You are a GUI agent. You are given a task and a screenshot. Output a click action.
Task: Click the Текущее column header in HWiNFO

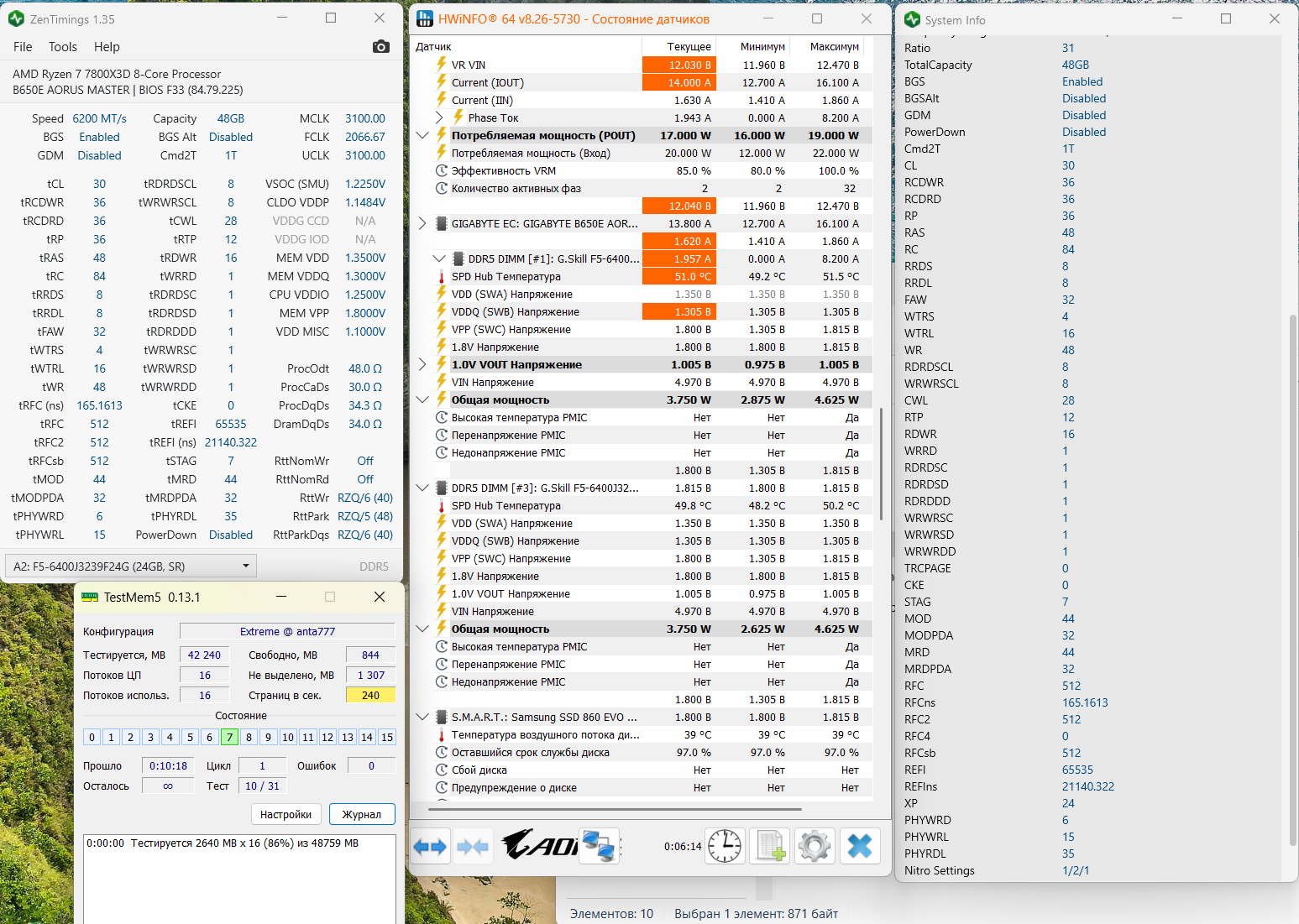(679, 47)
